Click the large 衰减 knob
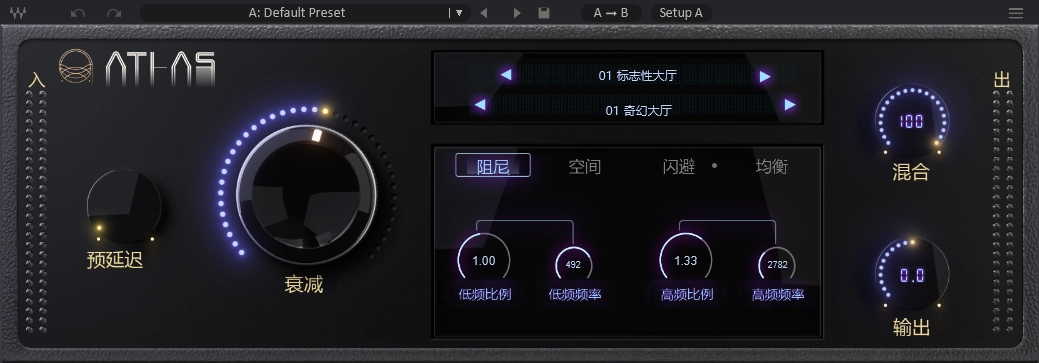1039x363 pixels. [306, 194]
